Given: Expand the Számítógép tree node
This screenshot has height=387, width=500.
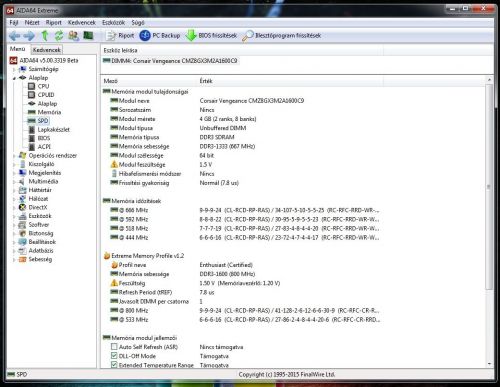Looking at the screenshot, I should (x=14, y=69).
